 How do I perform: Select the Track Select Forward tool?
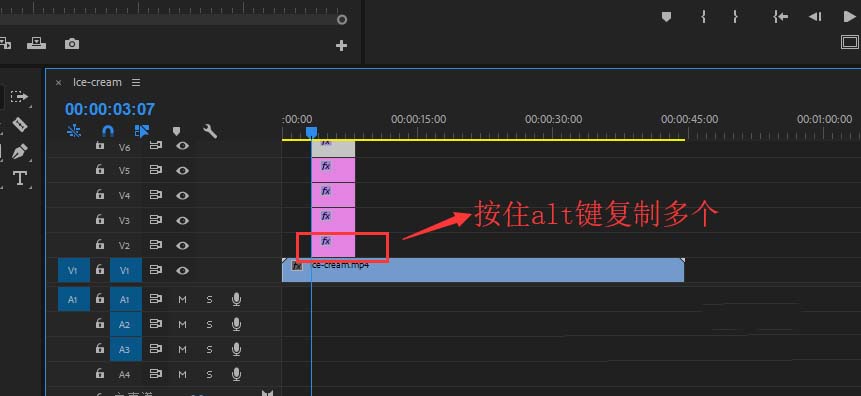click(19, 97)
